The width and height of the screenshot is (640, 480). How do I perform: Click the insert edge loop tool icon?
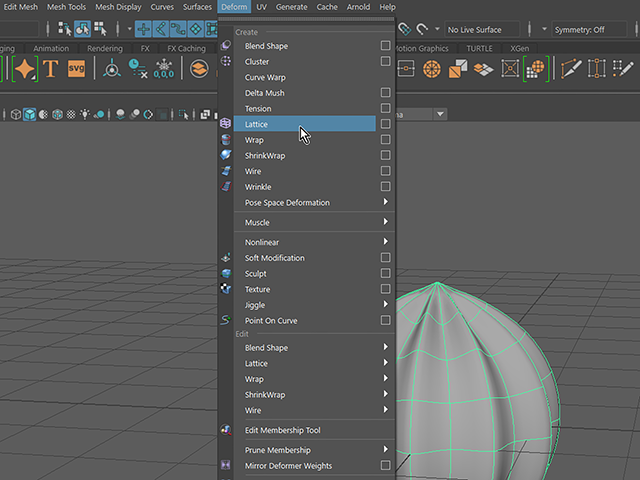tap(597, 68)
